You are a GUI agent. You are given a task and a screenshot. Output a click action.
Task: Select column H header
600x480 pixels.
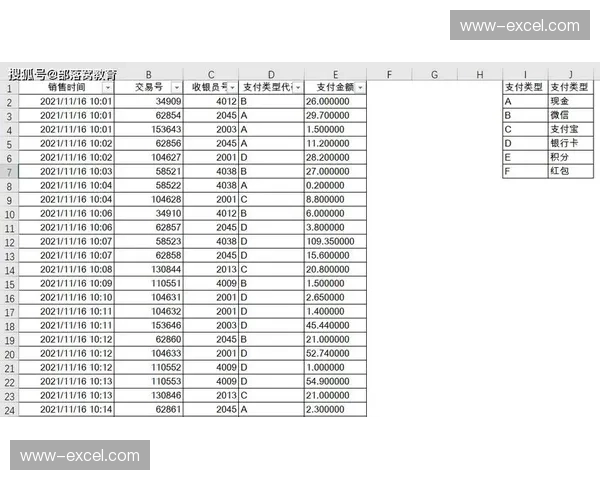click(x=479, y=75)
